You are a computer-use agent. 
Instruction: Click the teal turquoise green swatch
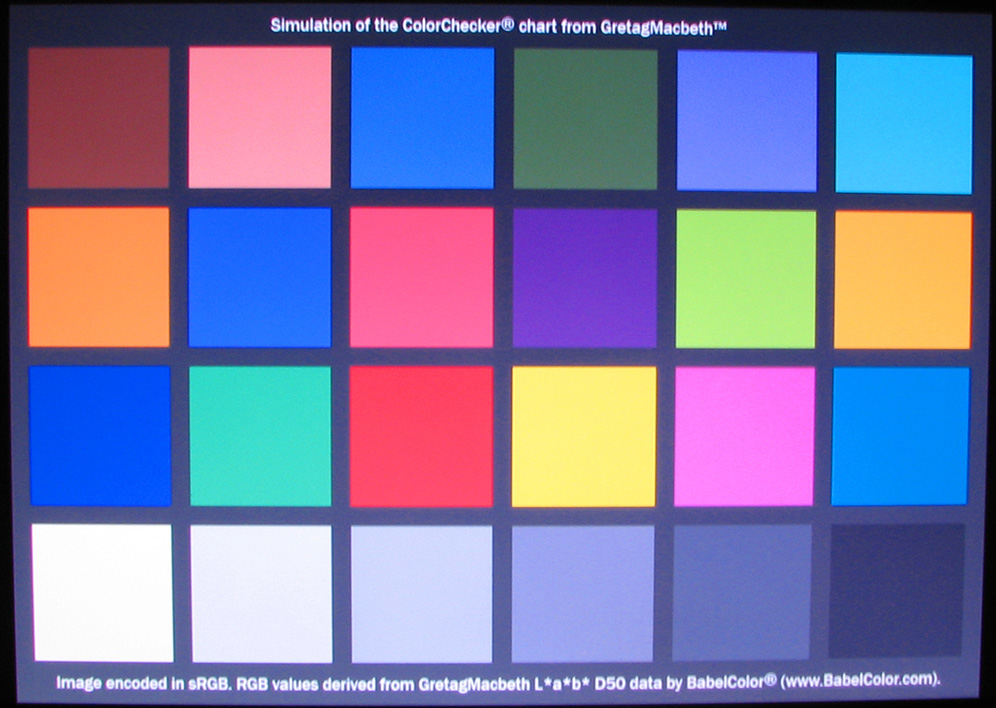[260, 435]
